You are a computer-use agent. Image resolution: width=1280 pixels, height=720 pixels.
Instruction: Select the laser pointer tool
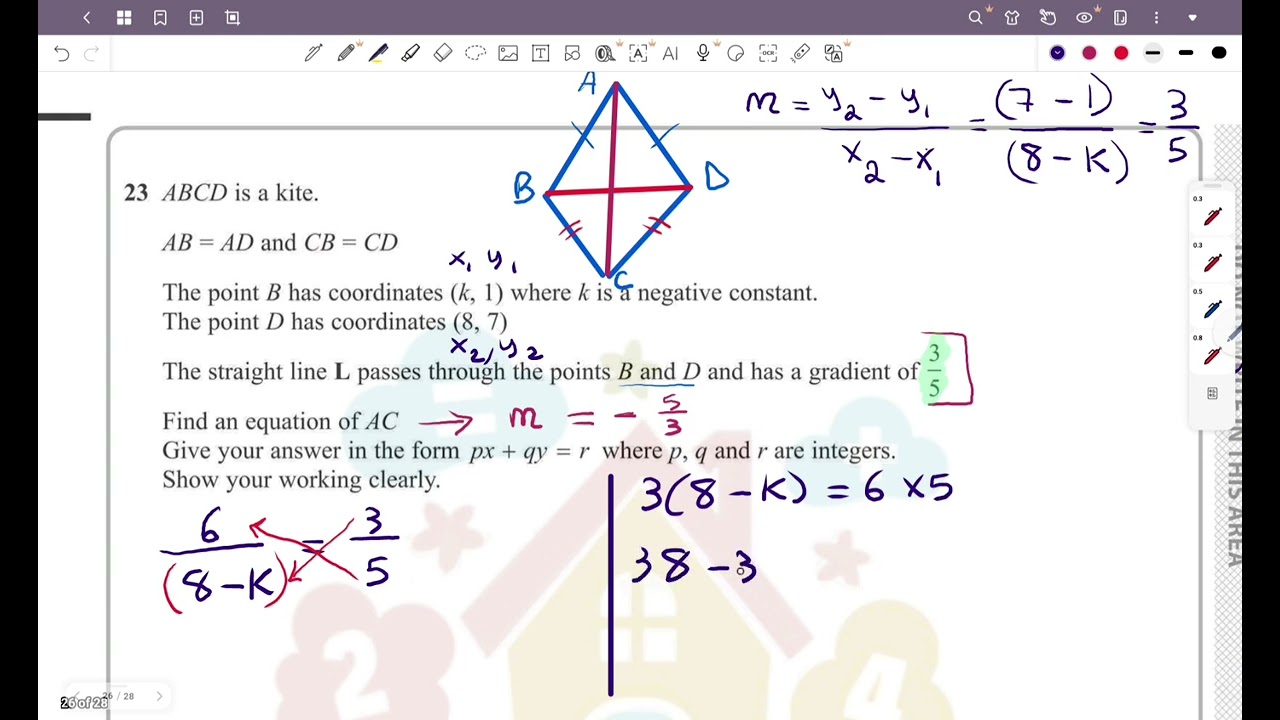point(800,53)
